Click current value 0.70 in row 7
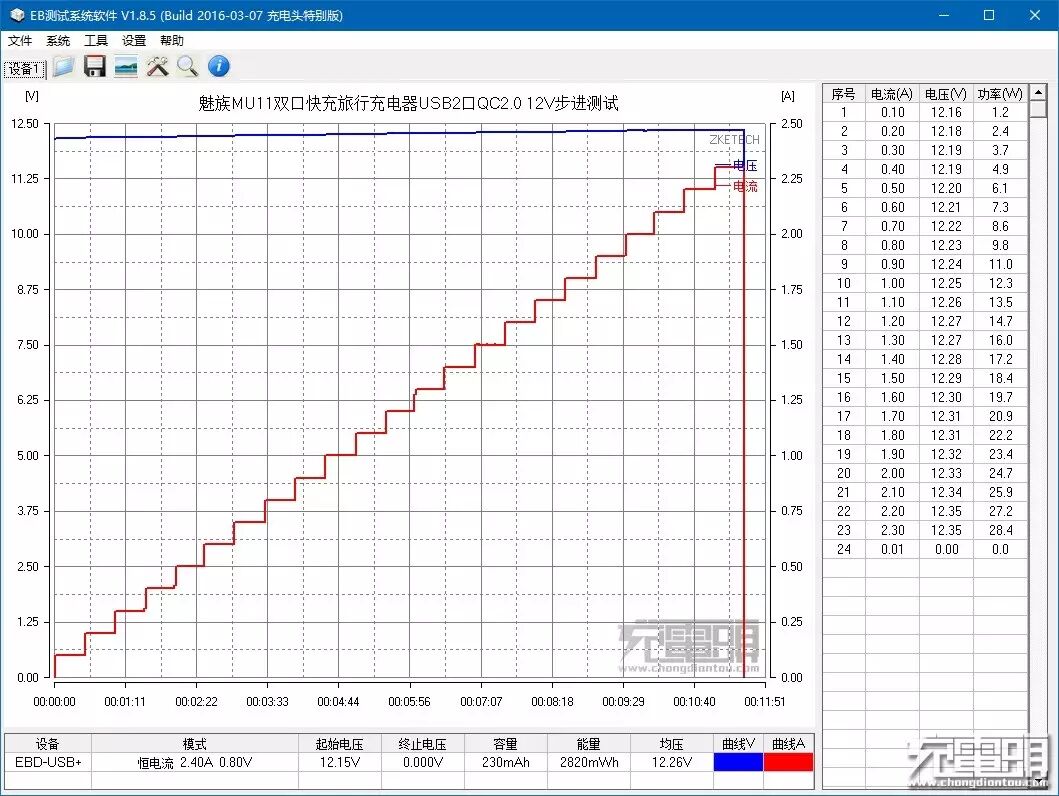Screen dimensions: 1059x796 [x=892, y=226]
